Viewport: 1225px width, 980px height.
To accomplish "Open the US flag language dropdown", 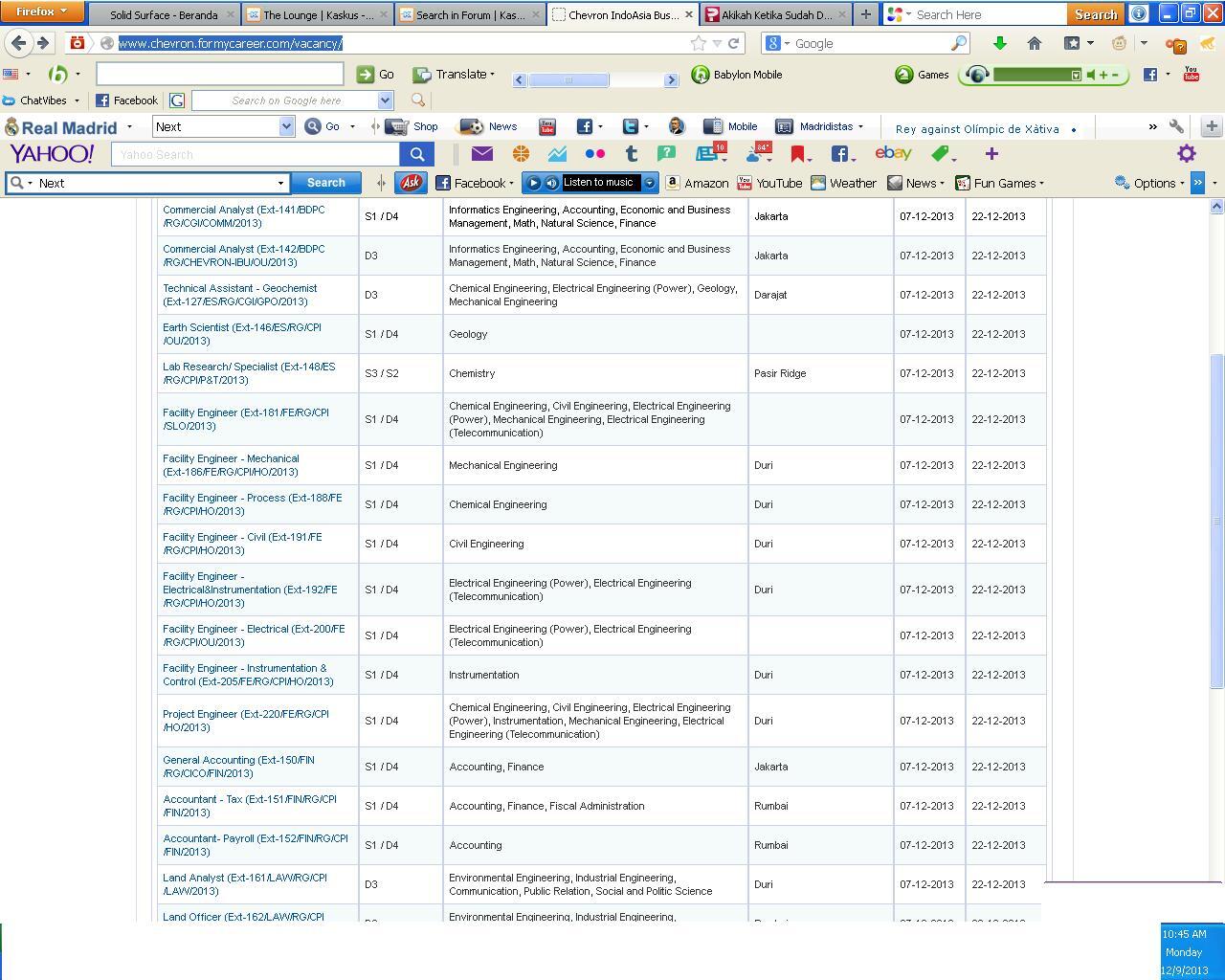I will click(16, 74).
